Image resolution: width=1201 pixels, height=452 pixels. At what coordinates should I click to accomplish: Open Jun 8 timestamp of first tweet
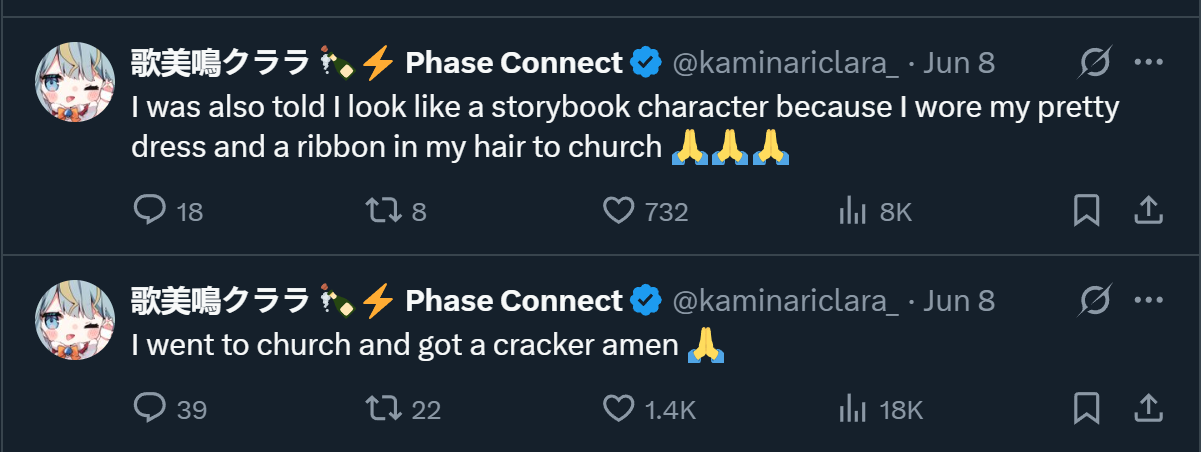click(x=958, y=64)
